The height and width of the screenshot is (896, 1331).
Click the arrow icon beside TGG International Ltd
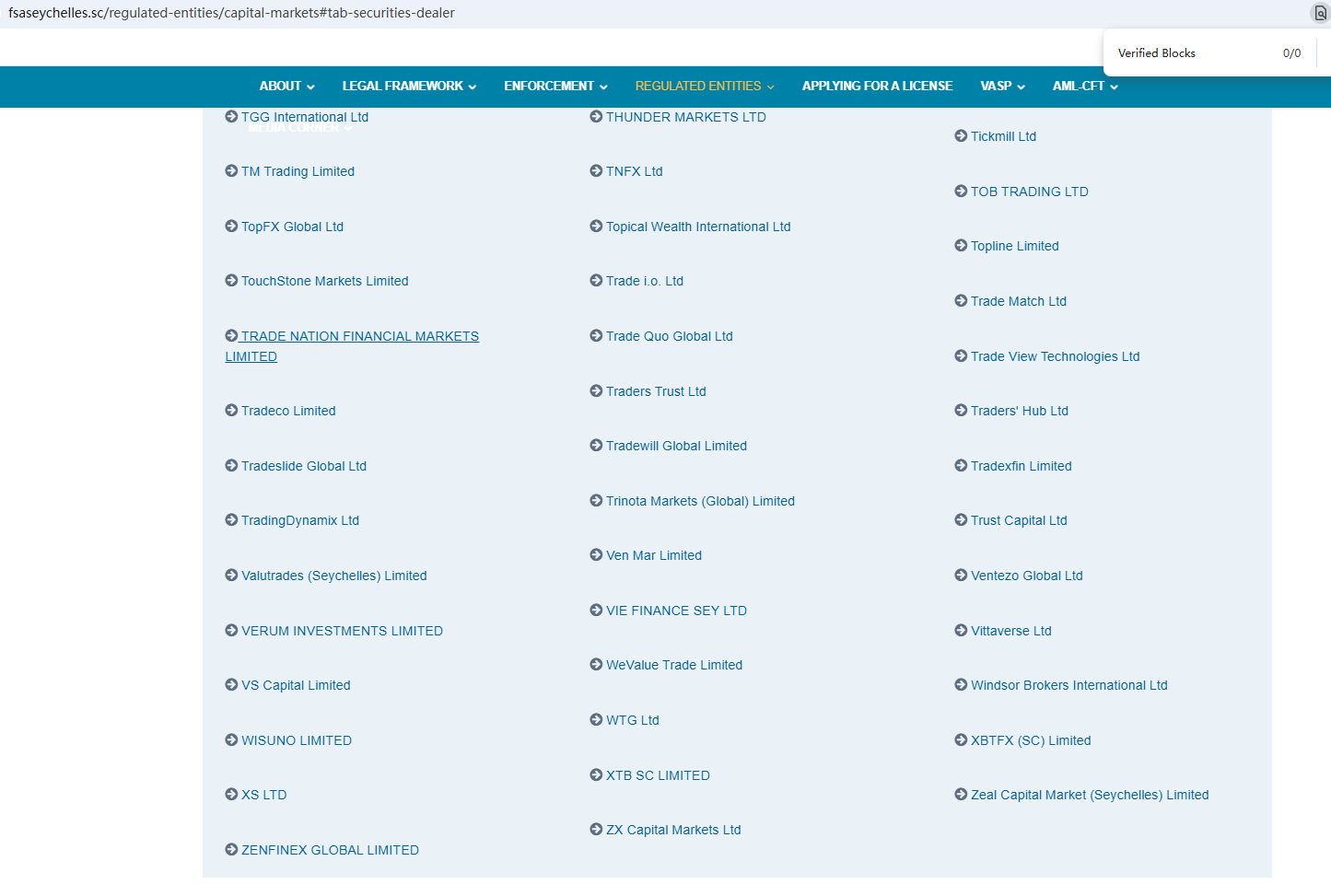(x=231, y=116)
